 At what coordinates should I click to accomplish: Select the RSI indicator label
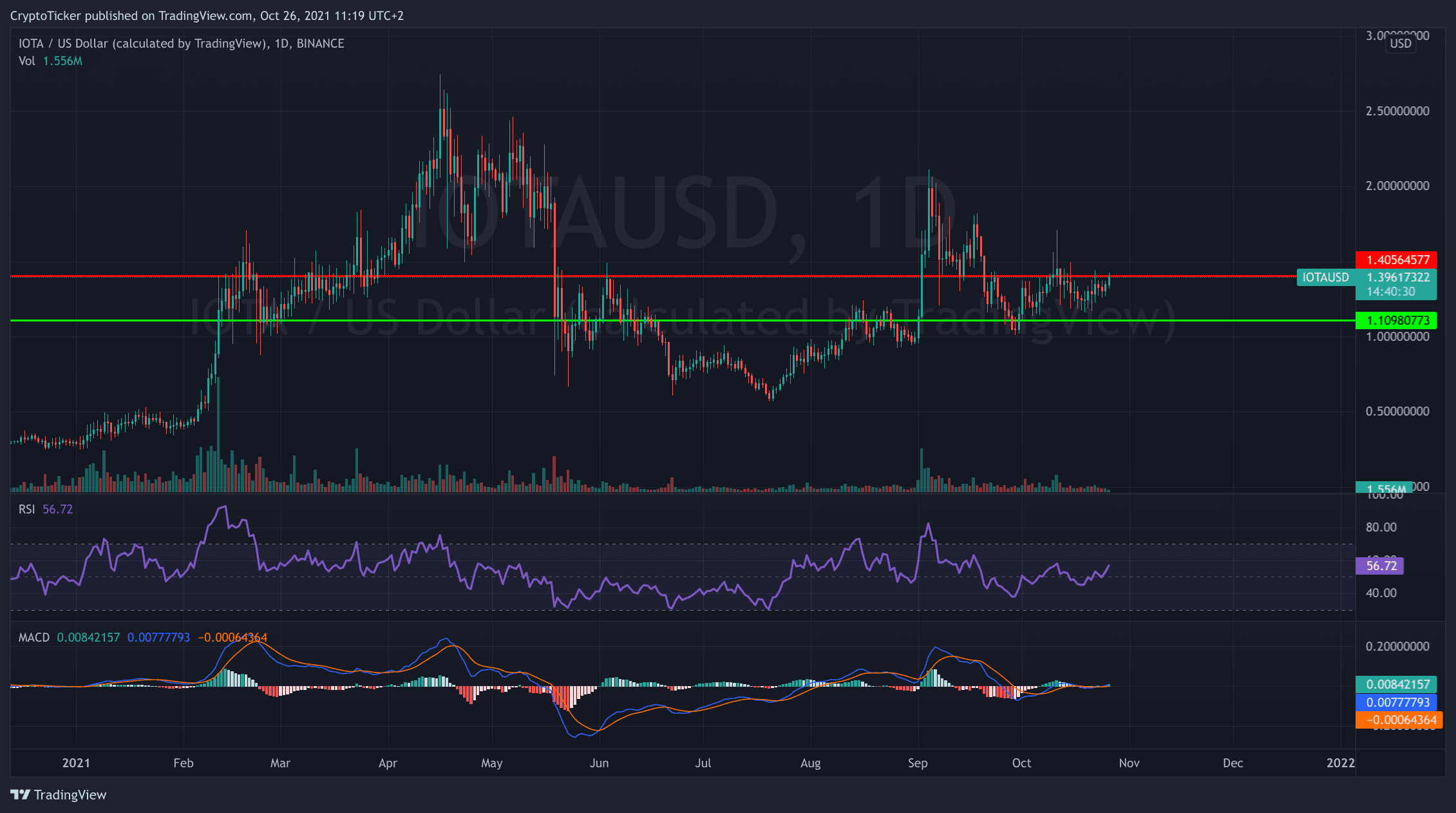pyautogui.click(x=26, y=510)
